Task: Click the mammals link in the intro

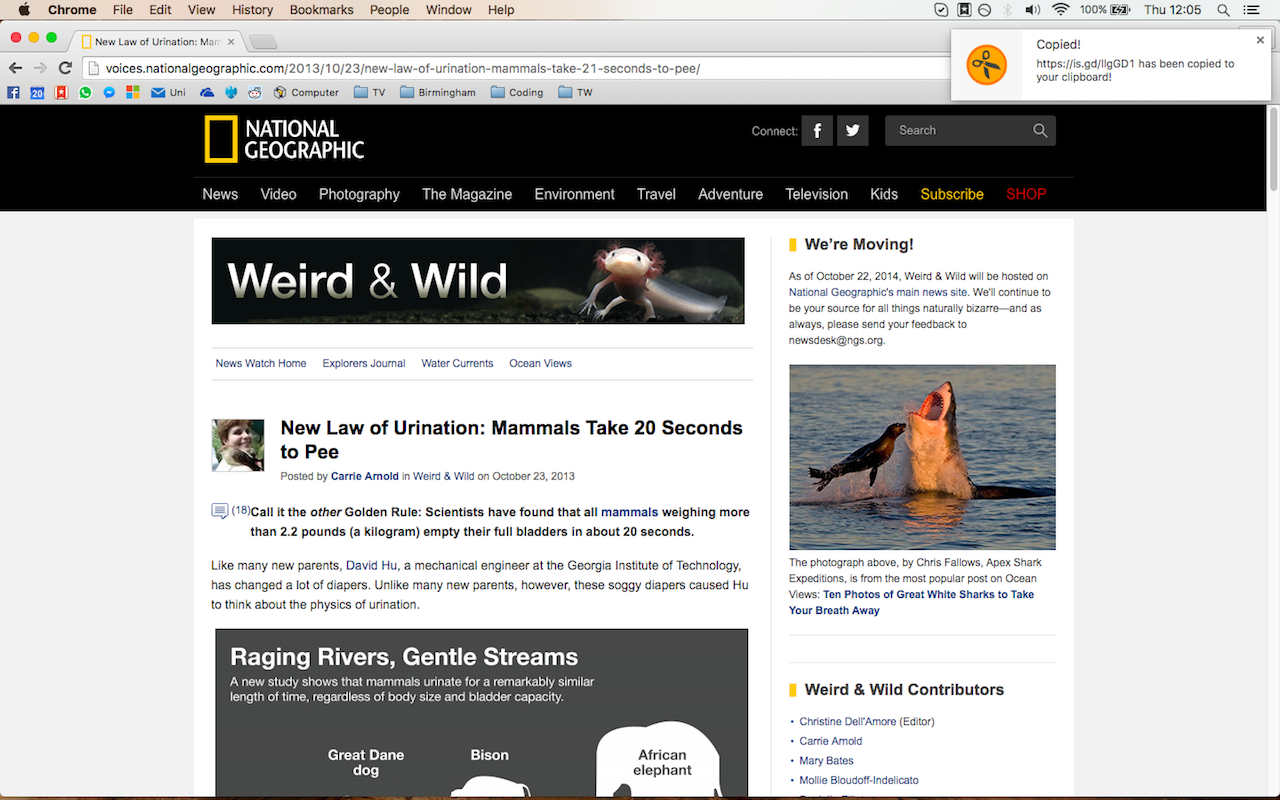Action: tap(630, 512)
